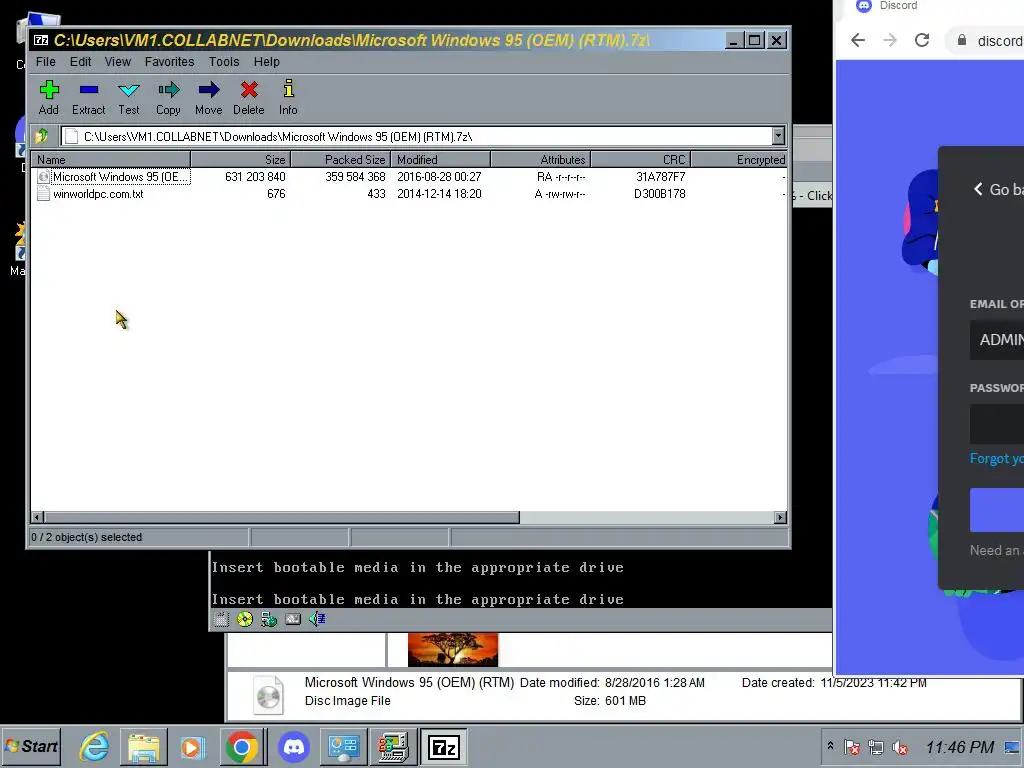1024x768 pixels.
Task: Open Control Panel taskbar item
Action: pos(344,746)
